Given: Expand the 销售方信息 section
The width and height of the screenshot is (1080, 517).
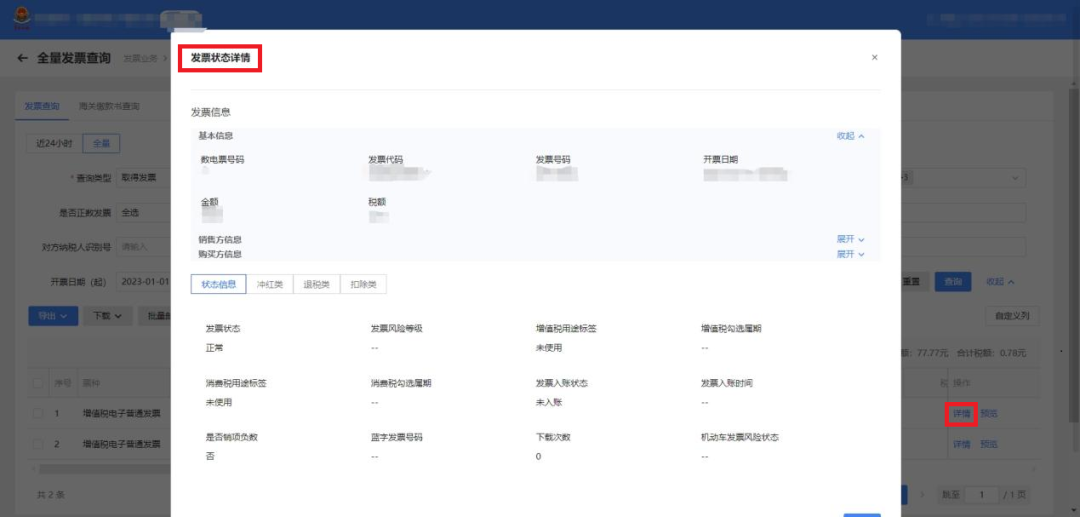Looking at the screenshot, I should click(851, 240).
